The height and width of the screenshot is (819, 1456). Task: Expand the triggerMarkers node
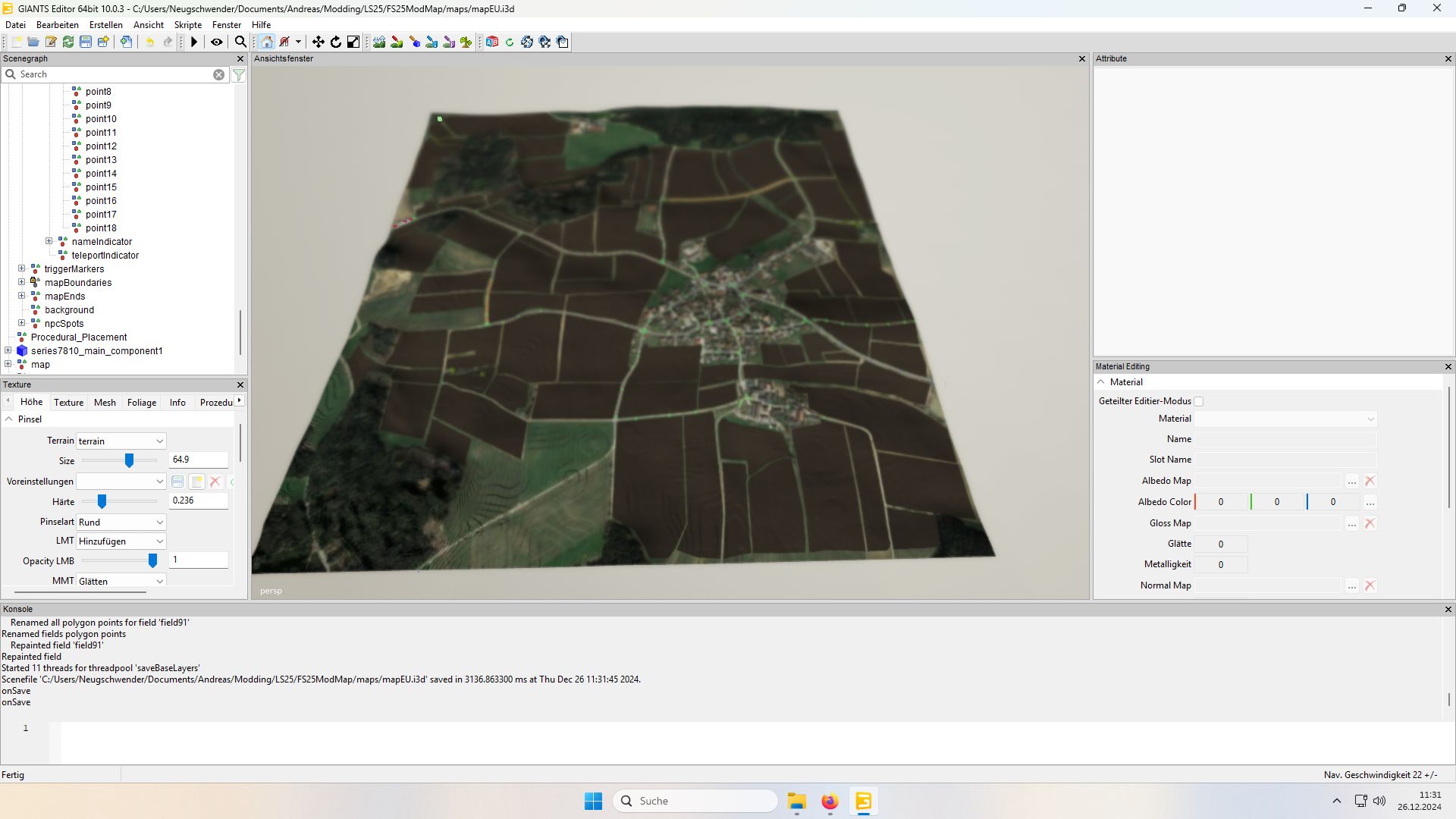pos(22,268)
